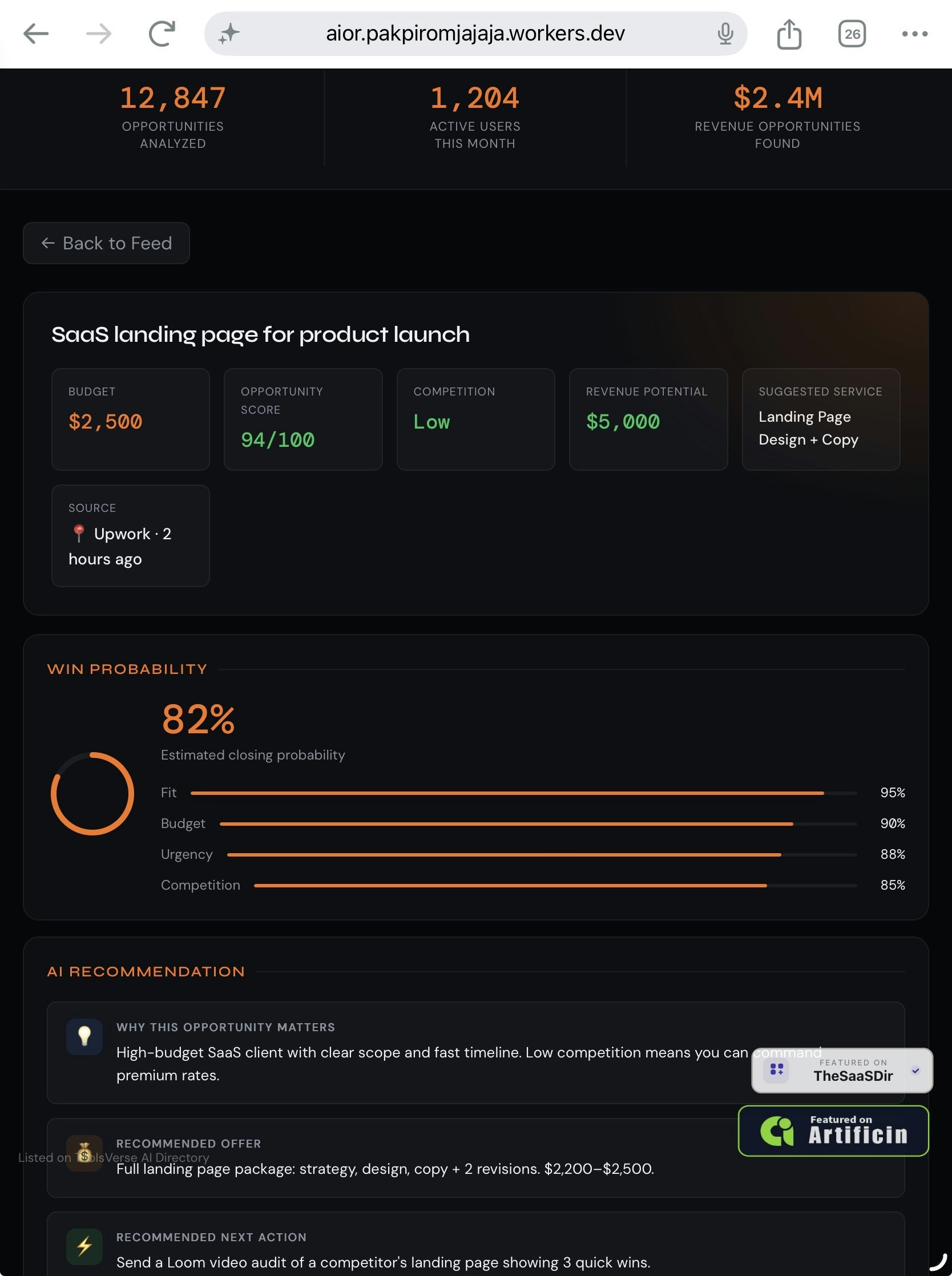Viewport: 952px width, 1276px height.
Task: Activate the microphone voice search icon
Action: pos(725,34)
